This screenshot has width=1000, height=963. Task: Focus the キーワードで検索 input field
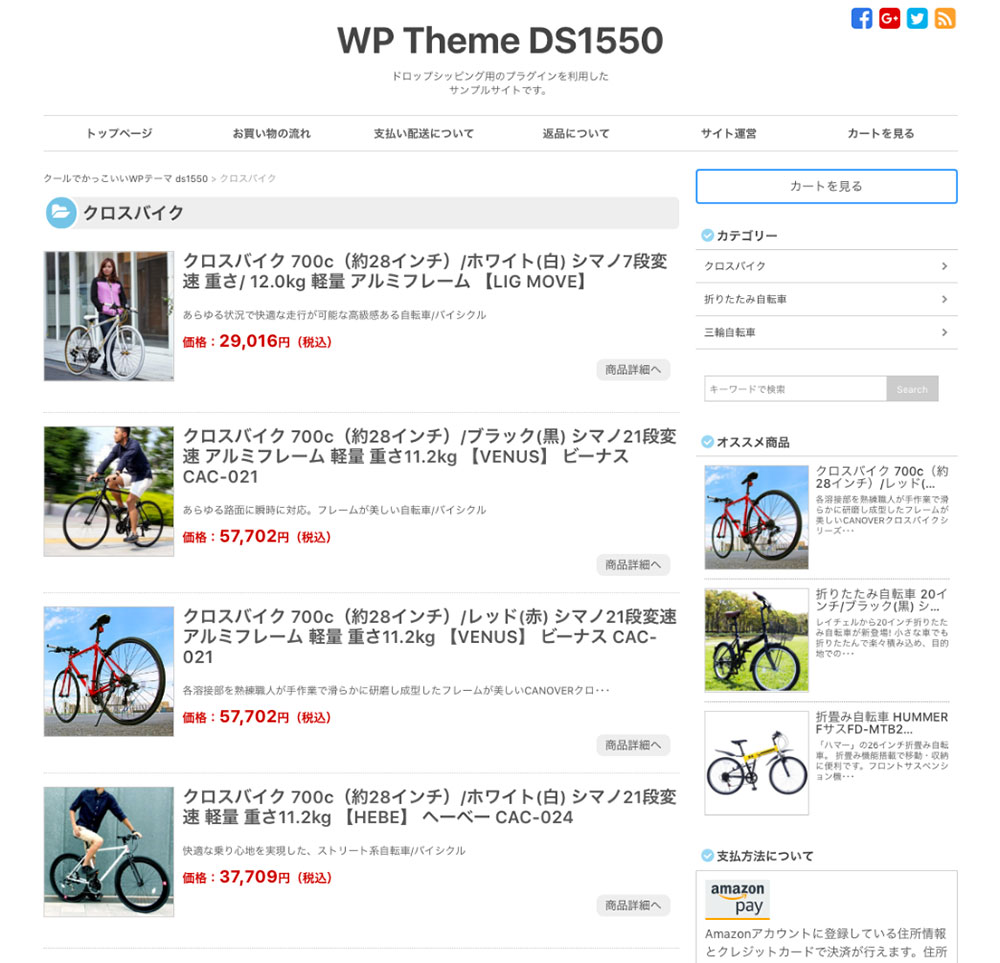point(795,389)
